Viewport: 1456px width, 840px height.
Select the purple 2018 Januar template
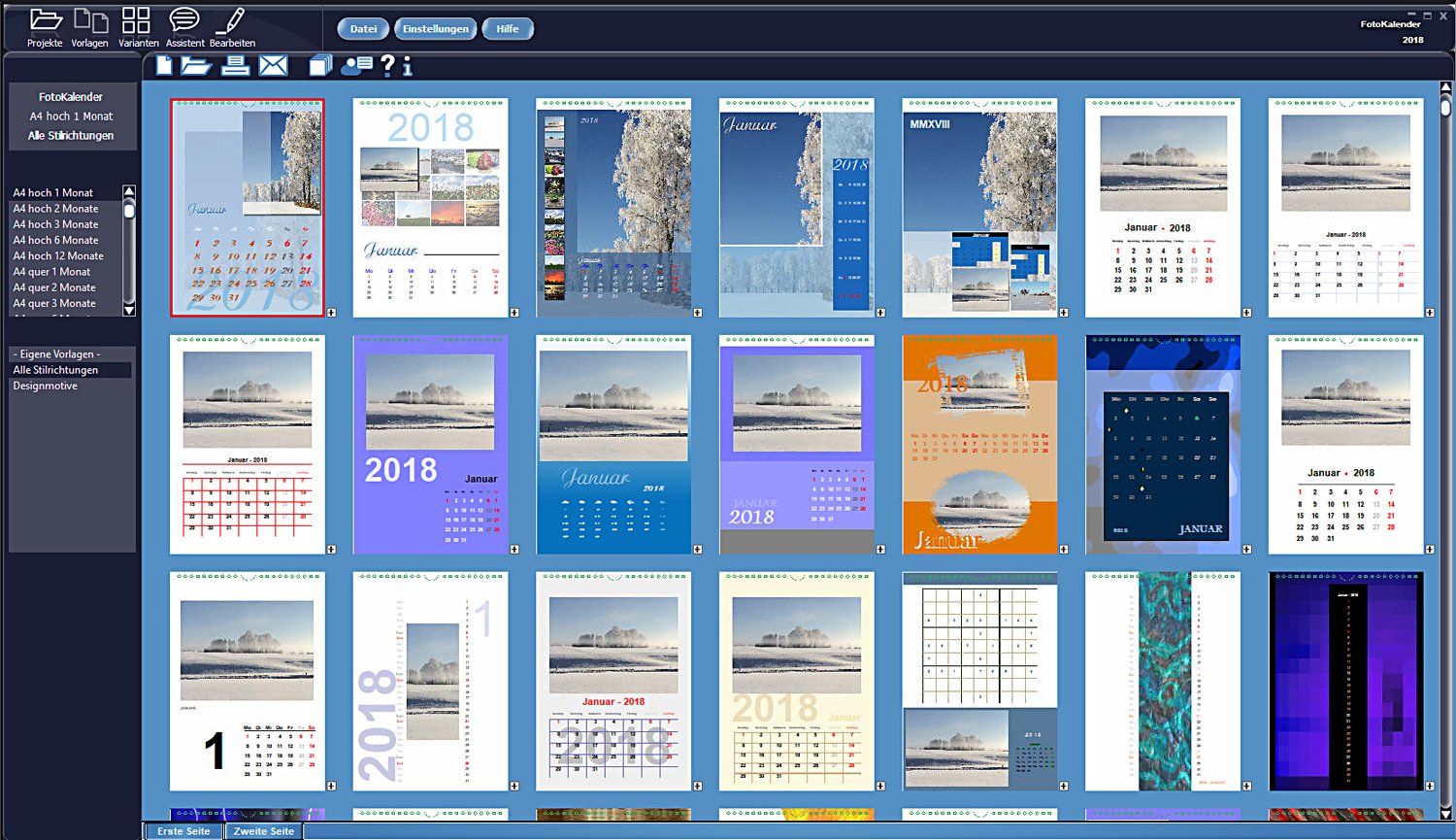(x=430, y=445)
